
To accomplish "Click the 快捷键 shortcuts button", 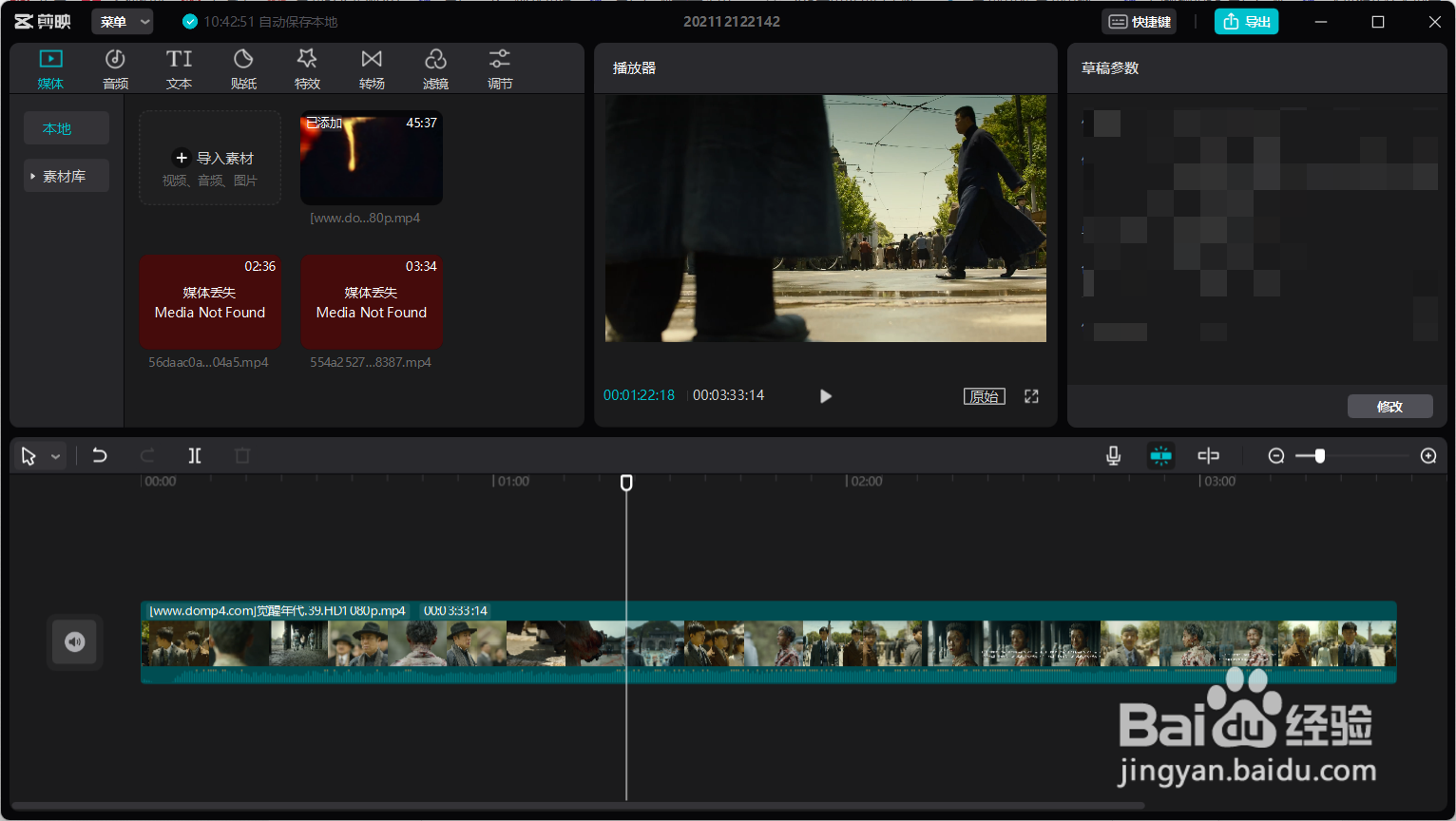I will pos(1140,22).
